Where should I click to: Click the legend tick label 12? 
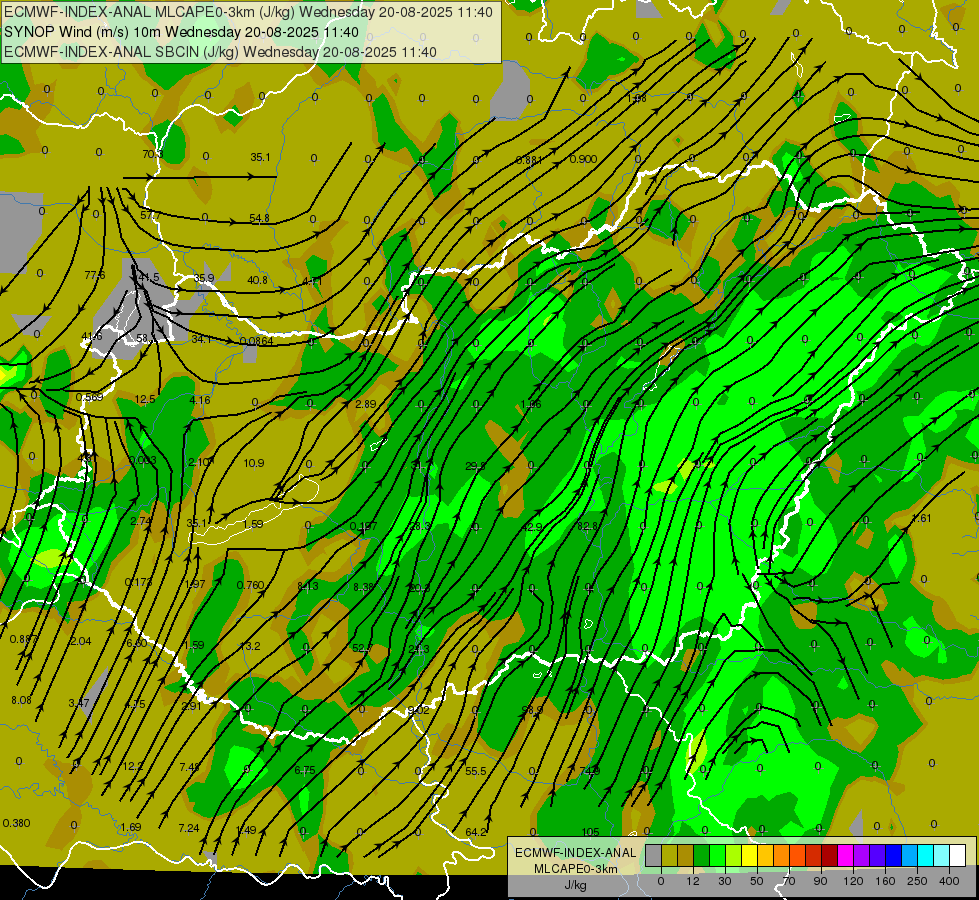coord(693,881)
